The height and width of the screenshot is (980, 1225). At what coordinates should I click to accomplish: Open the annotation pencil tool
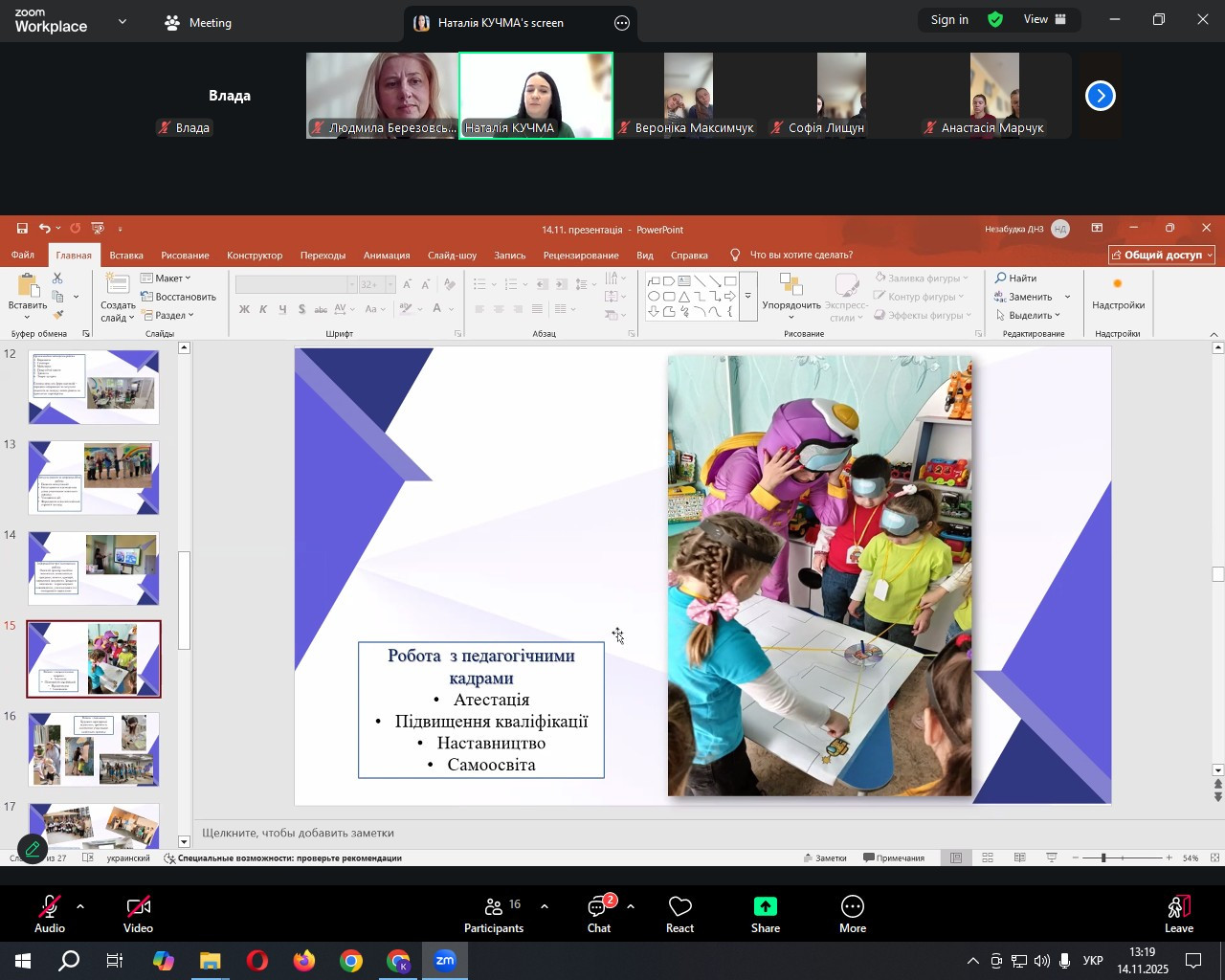click(x=33, y=848)
